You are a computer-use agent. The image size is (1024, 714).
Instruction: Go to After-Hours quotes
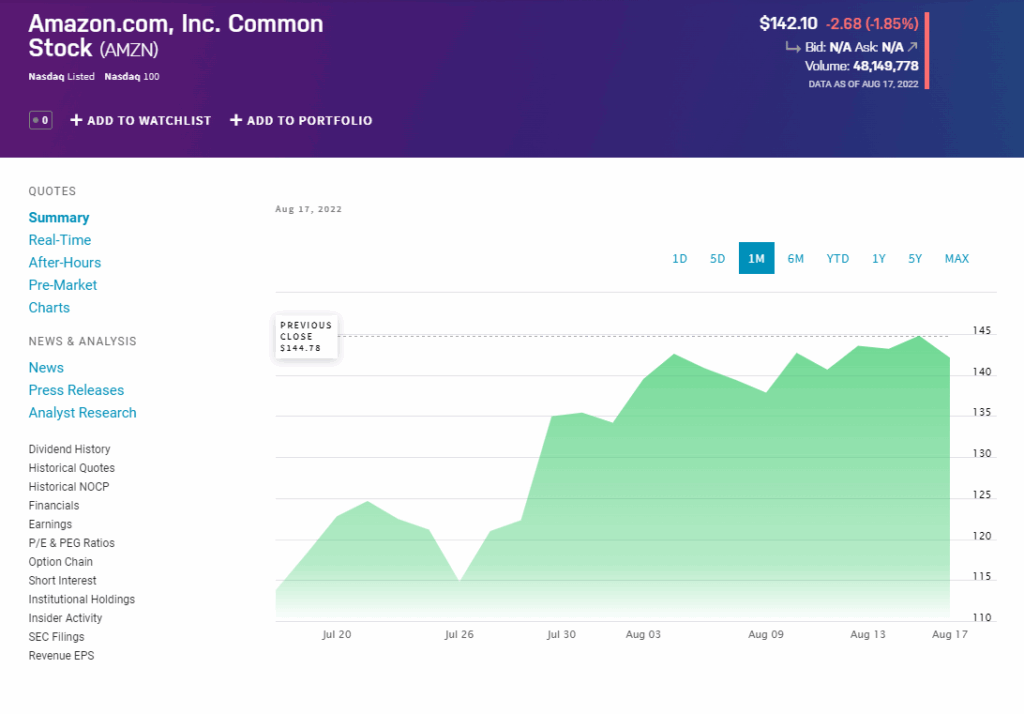pyautogui.click(x=65, y=263)
